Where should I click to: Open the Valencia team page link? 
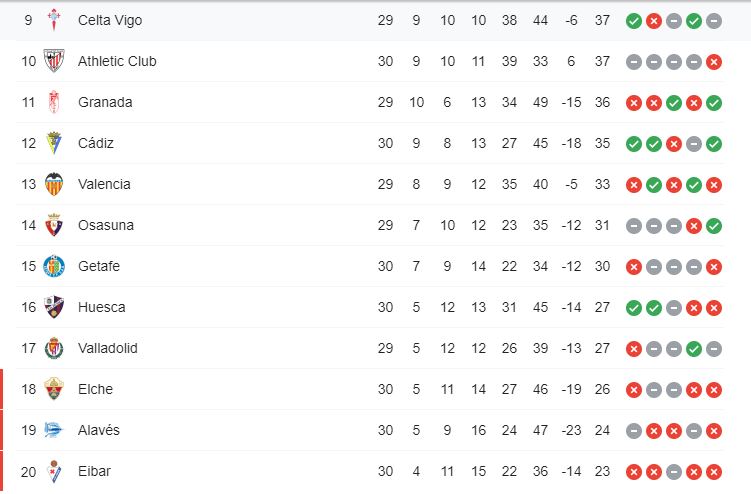click(104, 184)
